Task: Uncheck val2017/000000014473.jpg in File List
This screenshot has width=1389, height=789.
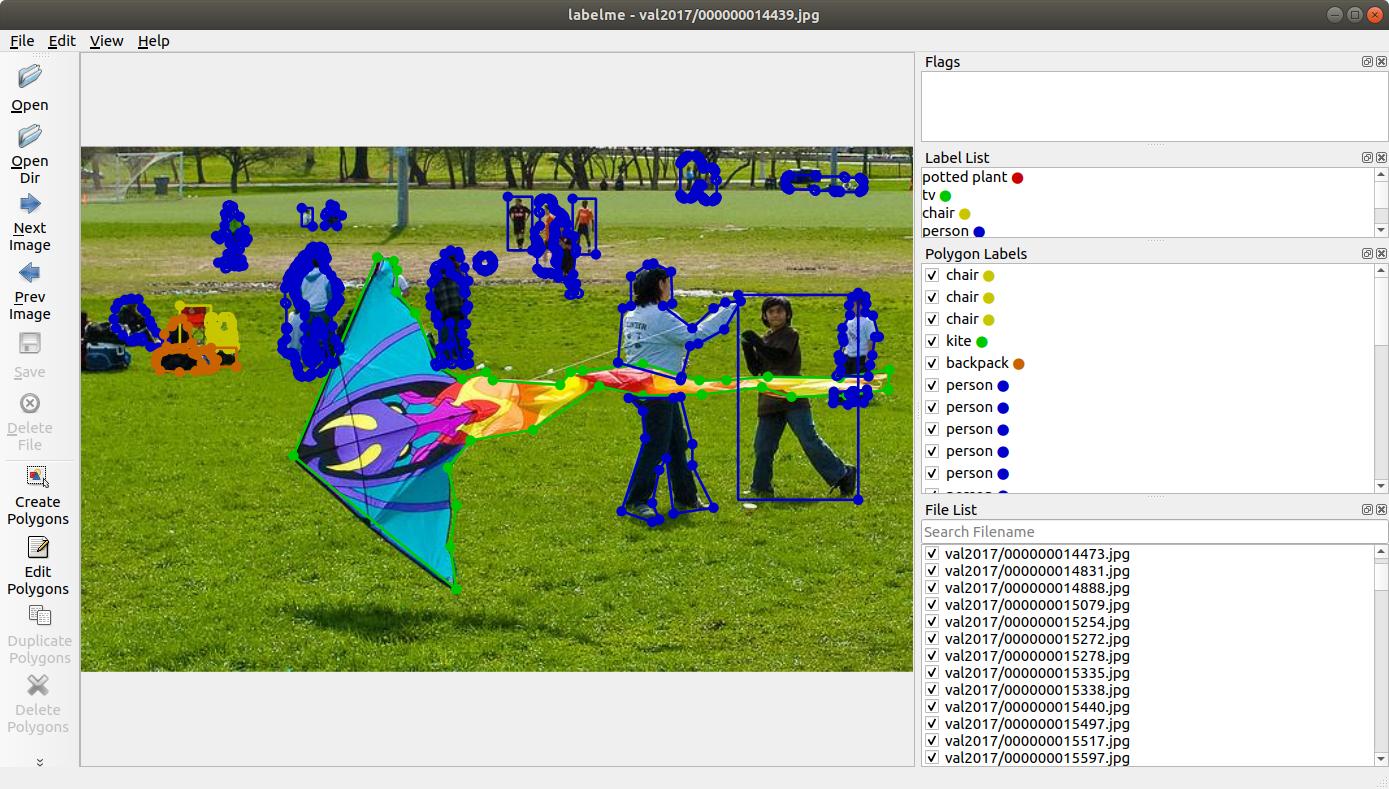Action: [x=932, y=554]
